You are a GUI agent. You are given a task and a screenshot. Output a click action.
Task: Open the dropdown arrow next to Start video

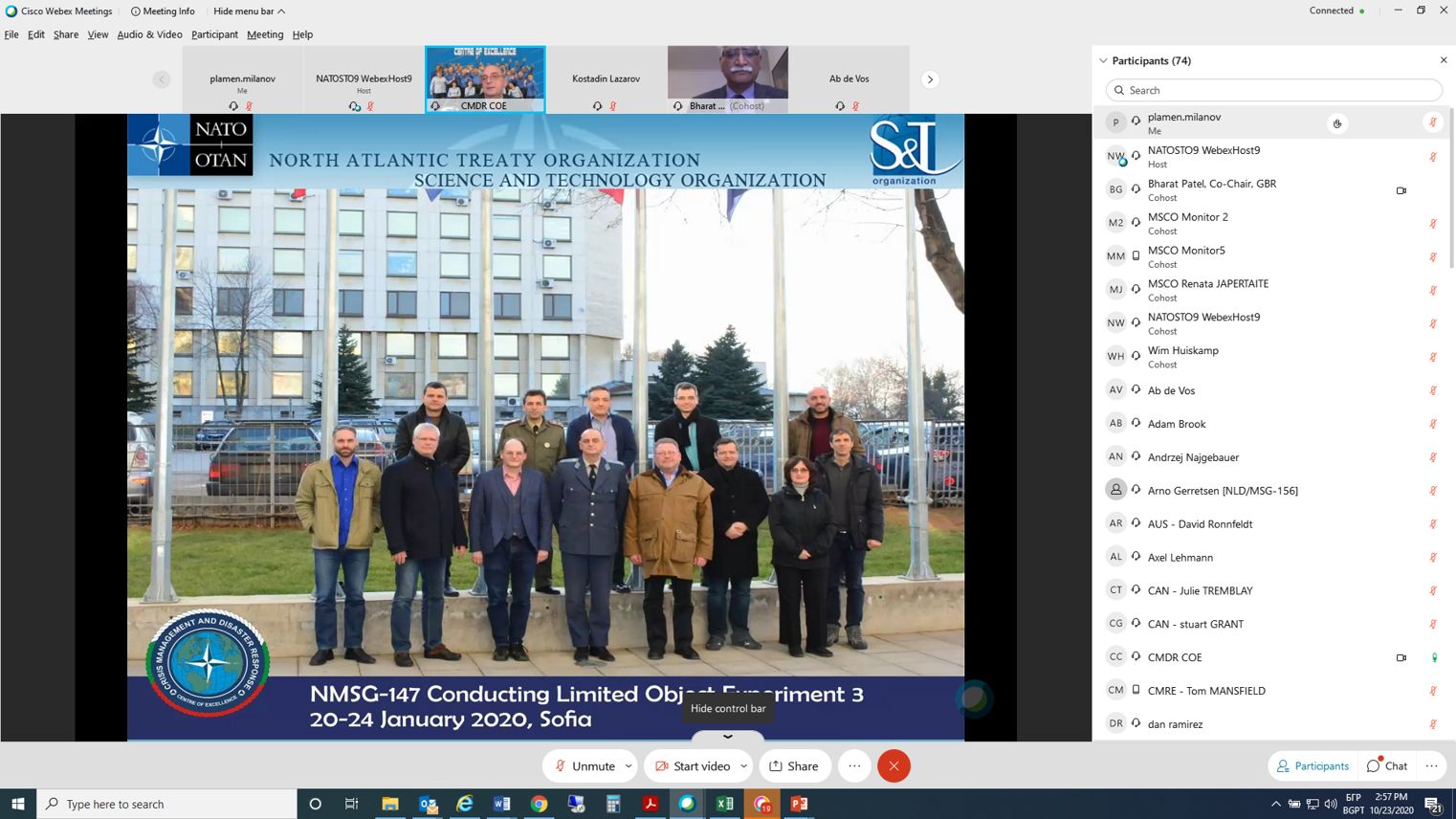coord(743,765)
